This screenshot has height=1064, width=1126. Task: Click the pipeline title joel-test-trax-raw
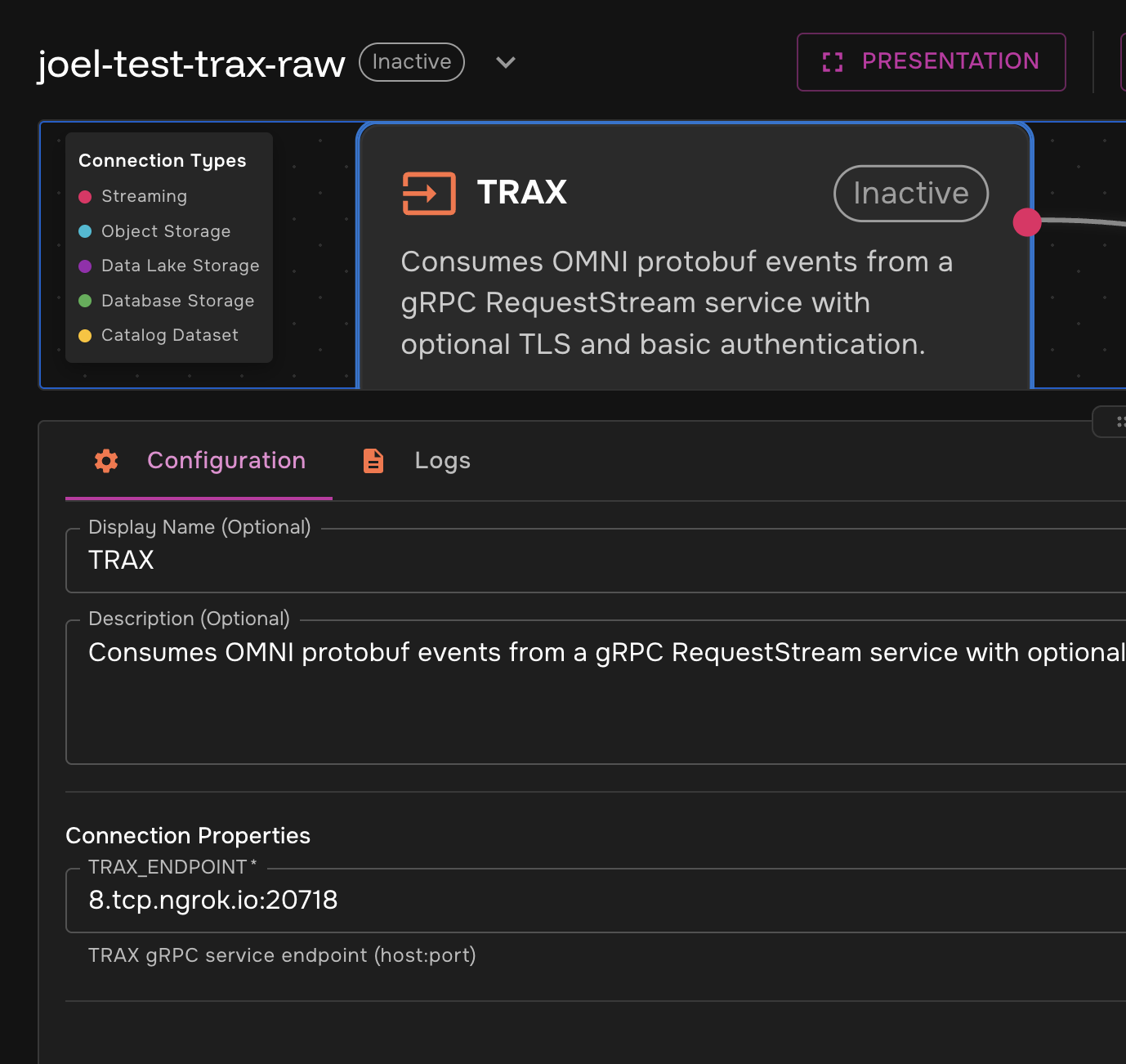tap(192, 64)
